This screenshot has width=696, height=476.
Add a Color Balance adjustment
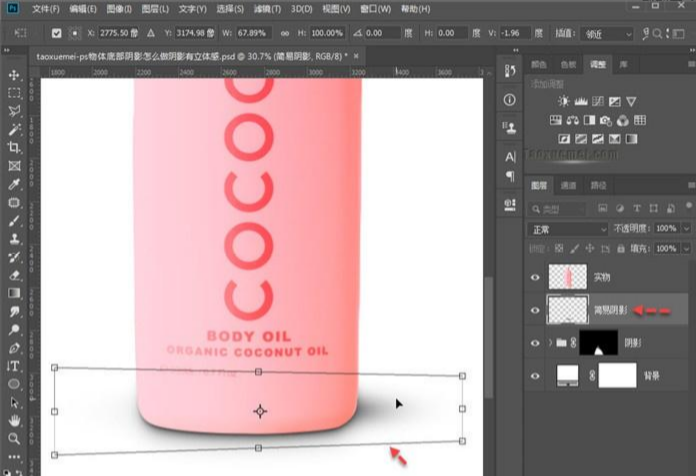(572, 120)
